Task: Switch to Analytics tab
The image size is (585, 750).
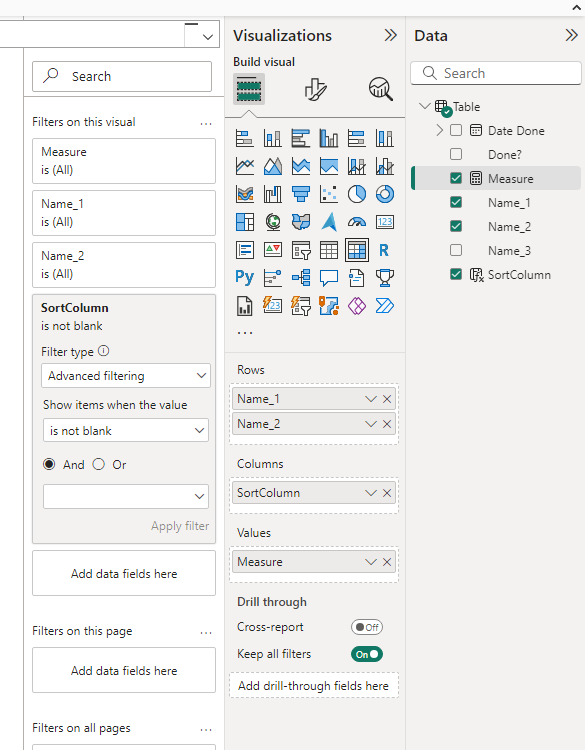Action: click(381, 89)
